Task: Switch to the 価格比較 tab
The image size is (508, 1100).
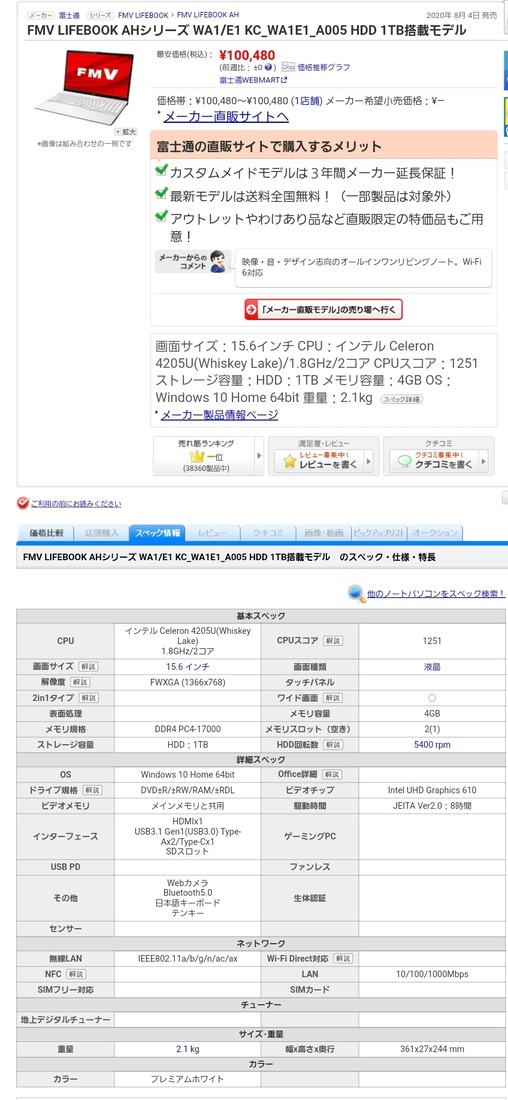Action: point(46,533)
